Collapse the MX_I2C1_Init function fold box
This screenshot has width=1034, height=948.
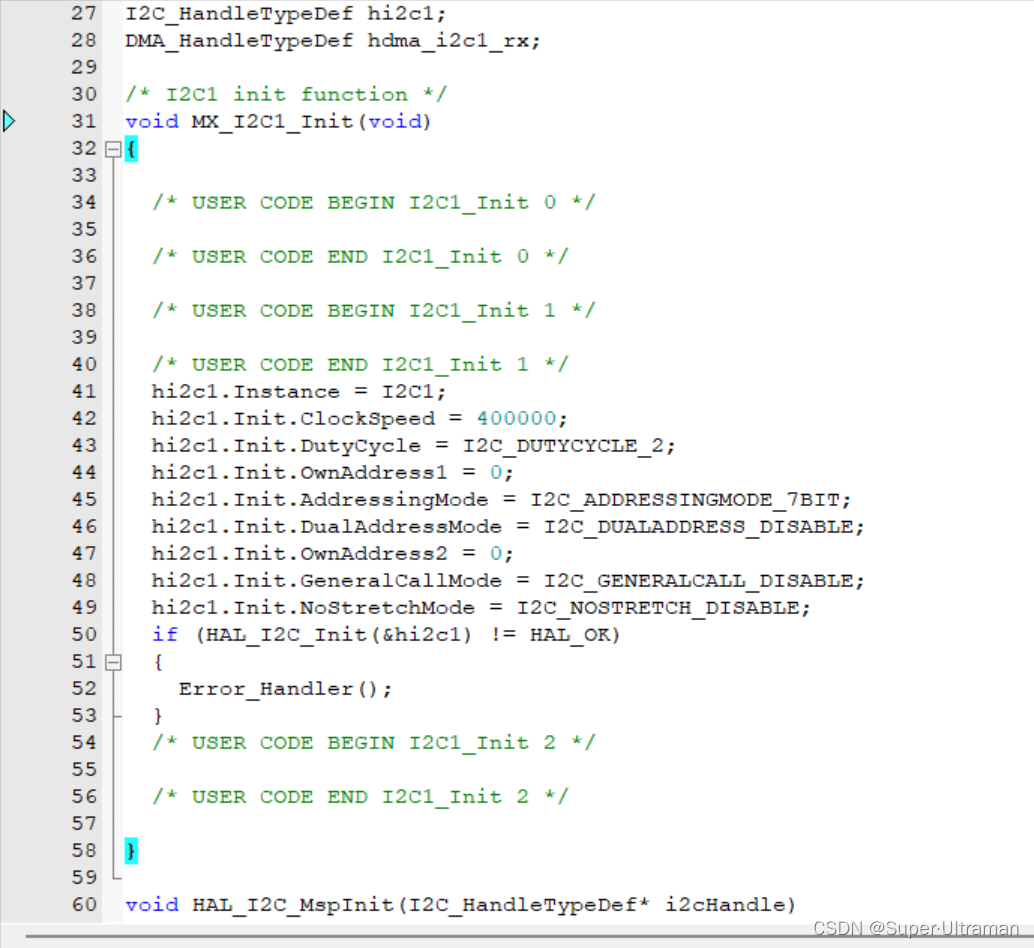[113, 148]
